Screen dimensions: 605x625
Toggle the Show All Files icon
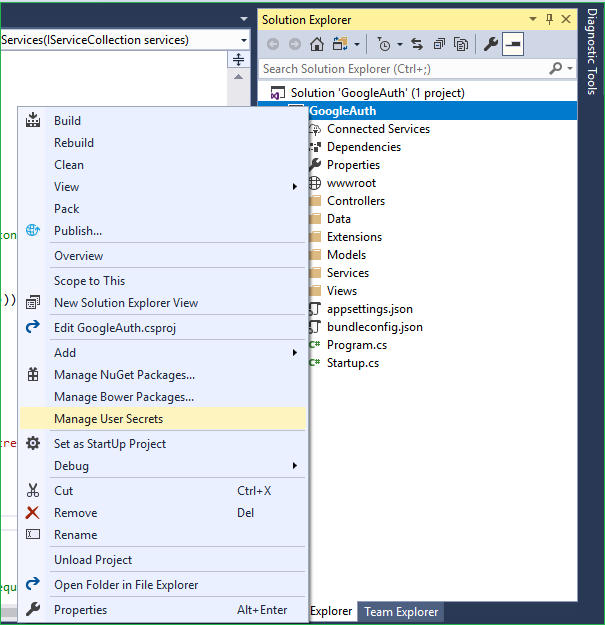tap(461, 44)
